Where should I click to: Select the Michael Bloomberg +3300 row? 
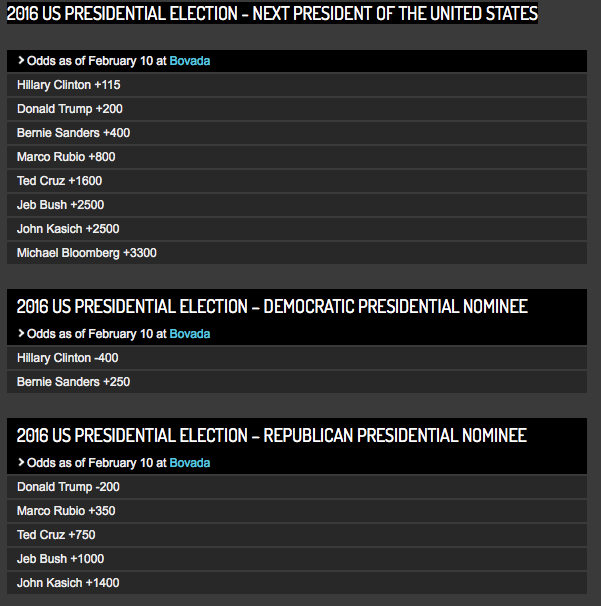(x=297, y=253)
